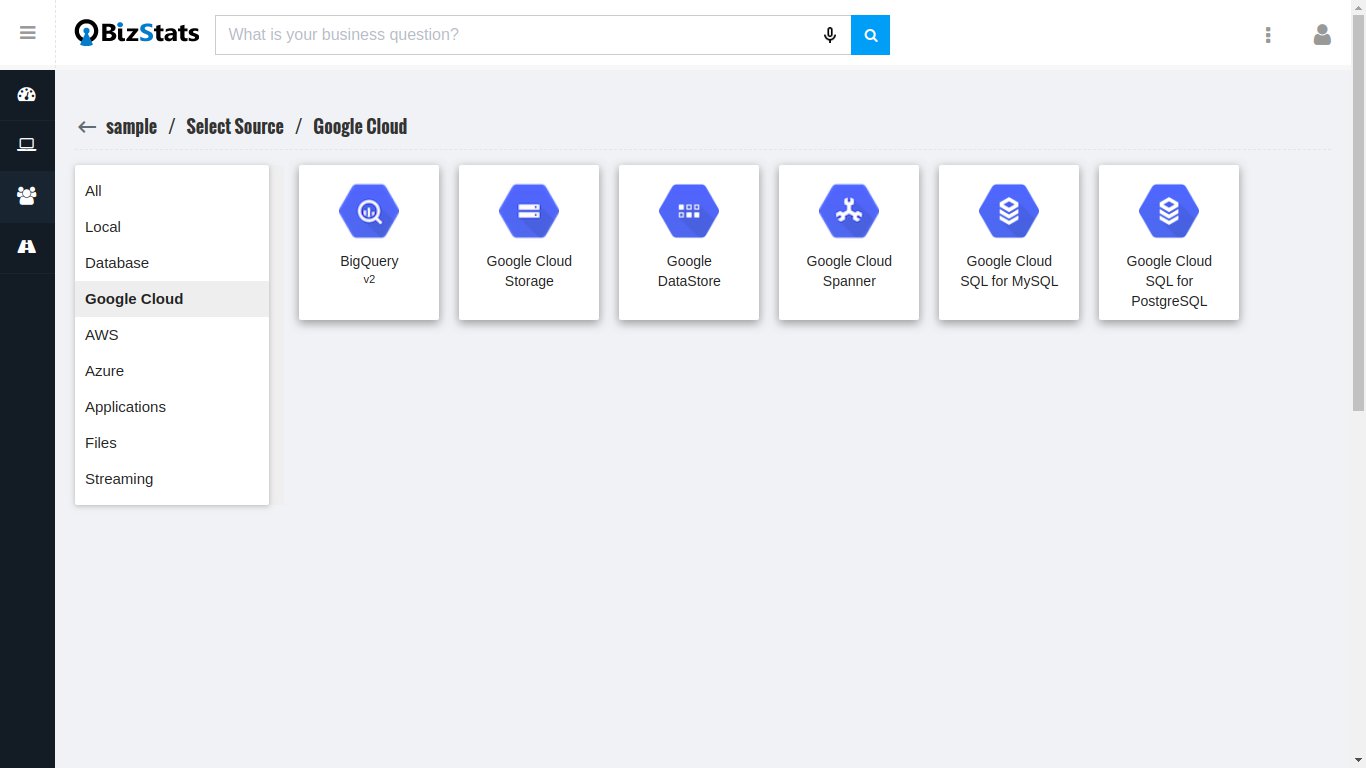
Task: Click the Google DataStore hexagon icon
Action: tap(689, 211)
